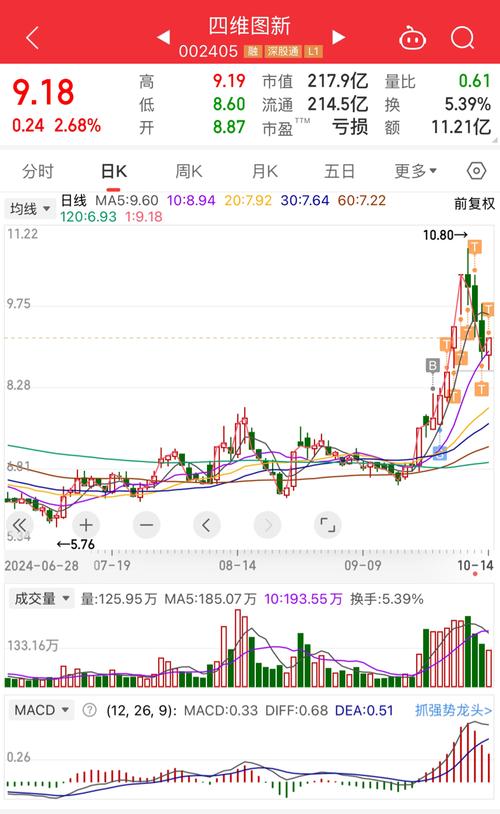Zoom in chart with plus button
The image size is (500, 814).
point(86,525)
